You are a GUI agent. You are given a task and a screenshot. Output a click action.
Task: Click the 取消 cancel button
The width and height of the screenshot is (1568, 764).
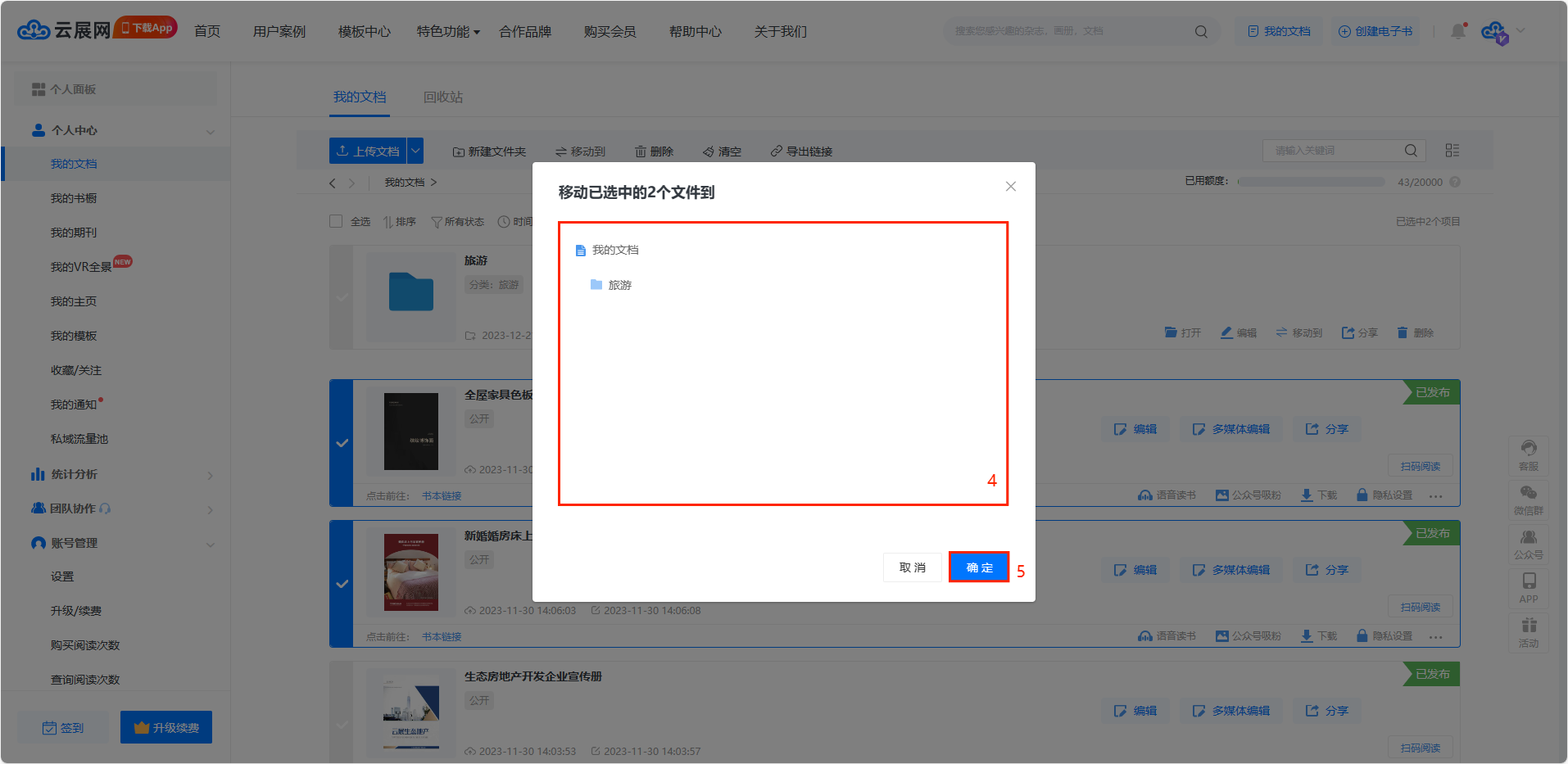point(912,567)
